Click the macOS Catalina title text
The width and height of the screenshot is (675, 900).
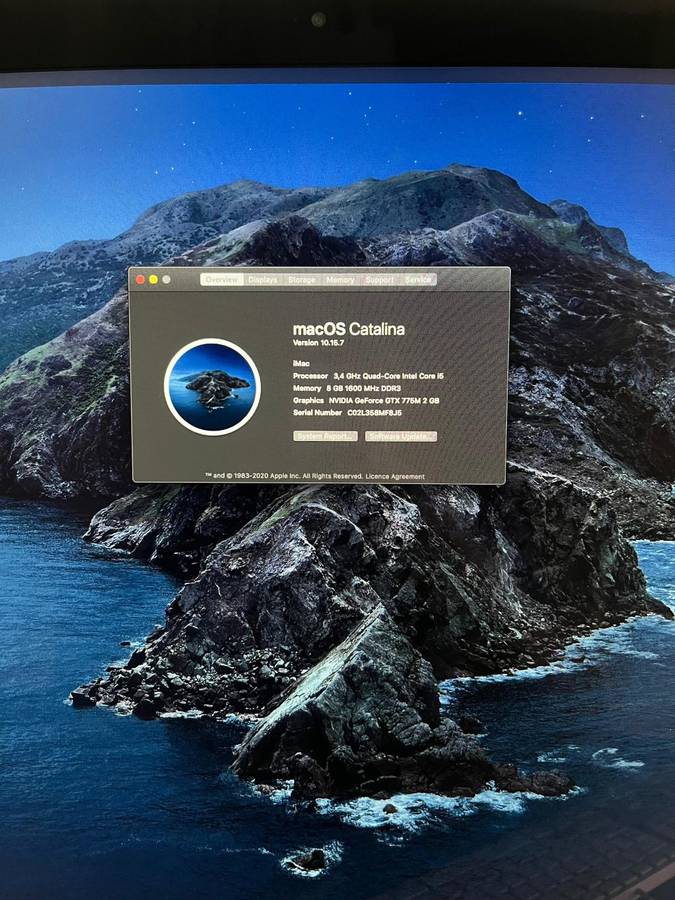pyautogui.click(x=348, y=329)
